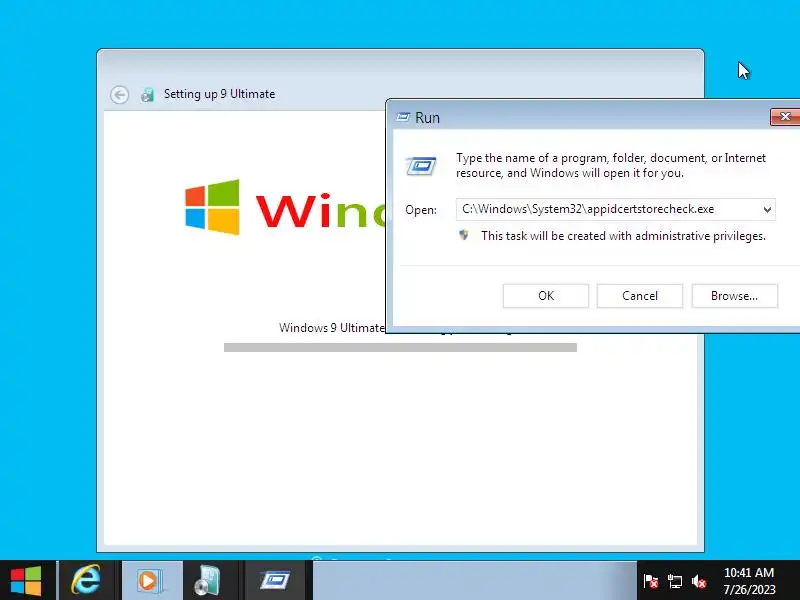This screenshot has height=600, width=800.
Task: Click the large Run program icon in dialog
Action: [421, 166]
